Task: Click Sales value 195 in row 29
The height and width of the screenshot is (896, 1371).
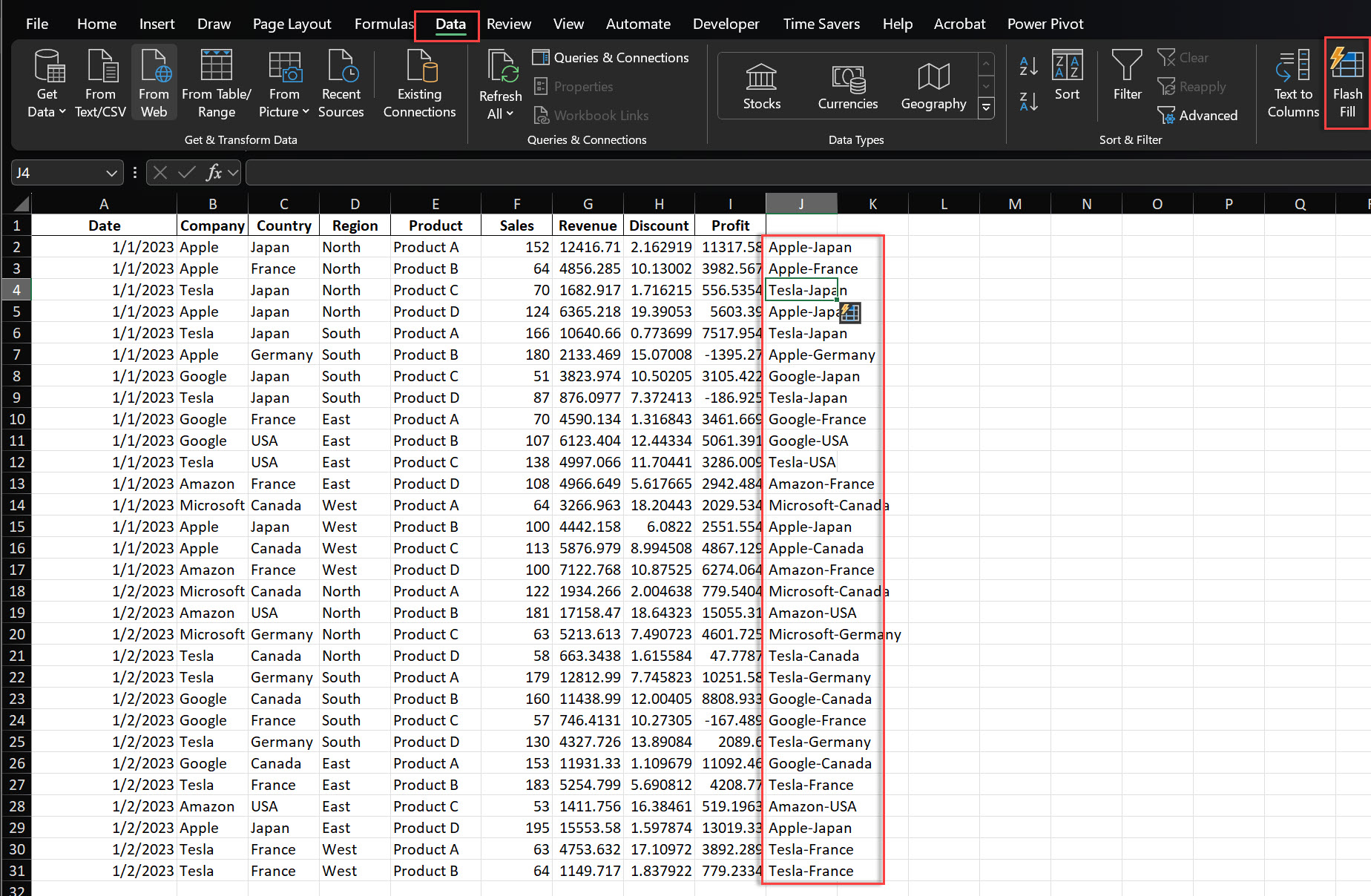Action: point(516,828)
